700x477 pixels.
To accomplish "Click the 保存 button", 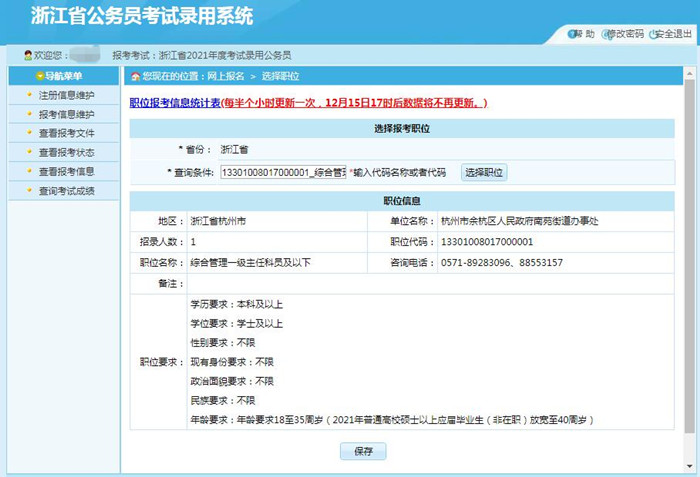I will (x=363, y=451).
